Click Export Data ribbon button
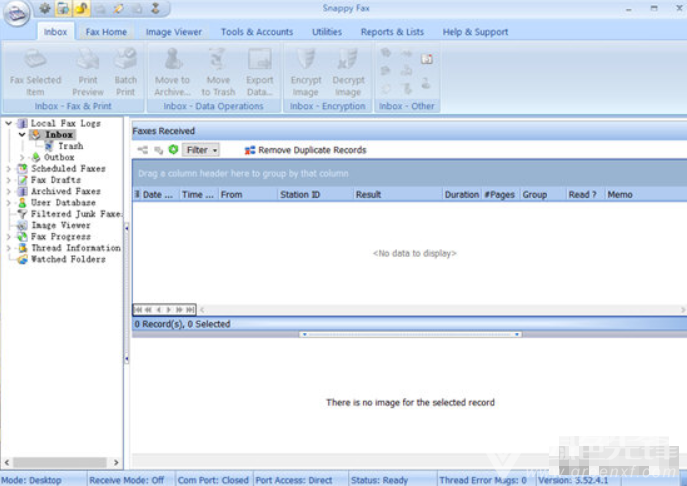Screen dimensions: 687x486 point(259,73)
